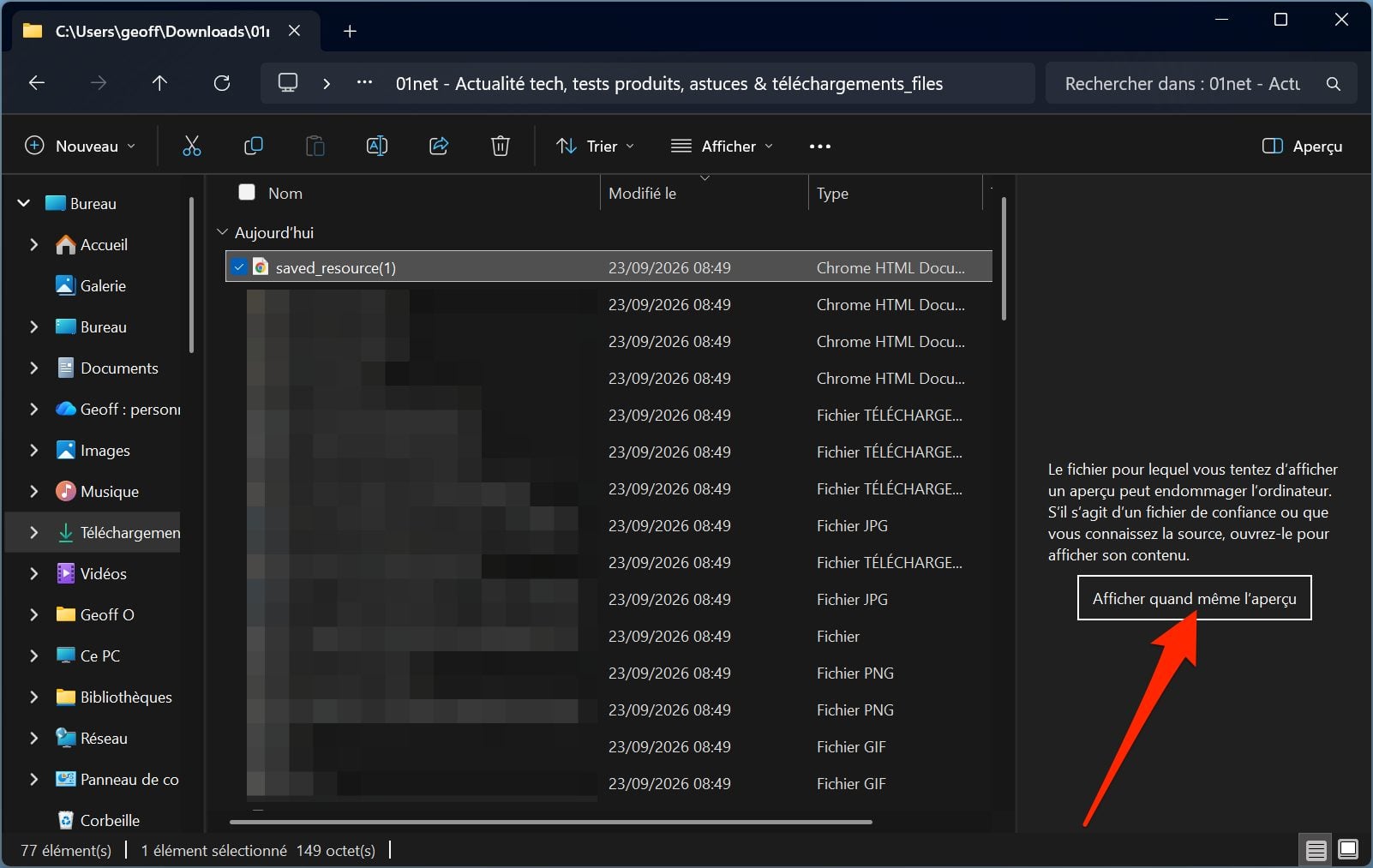The height and width of the screenshot is (868, 1373).
Task: Click the PC monitor icon in address bar
Action: (x=288, y=83)
